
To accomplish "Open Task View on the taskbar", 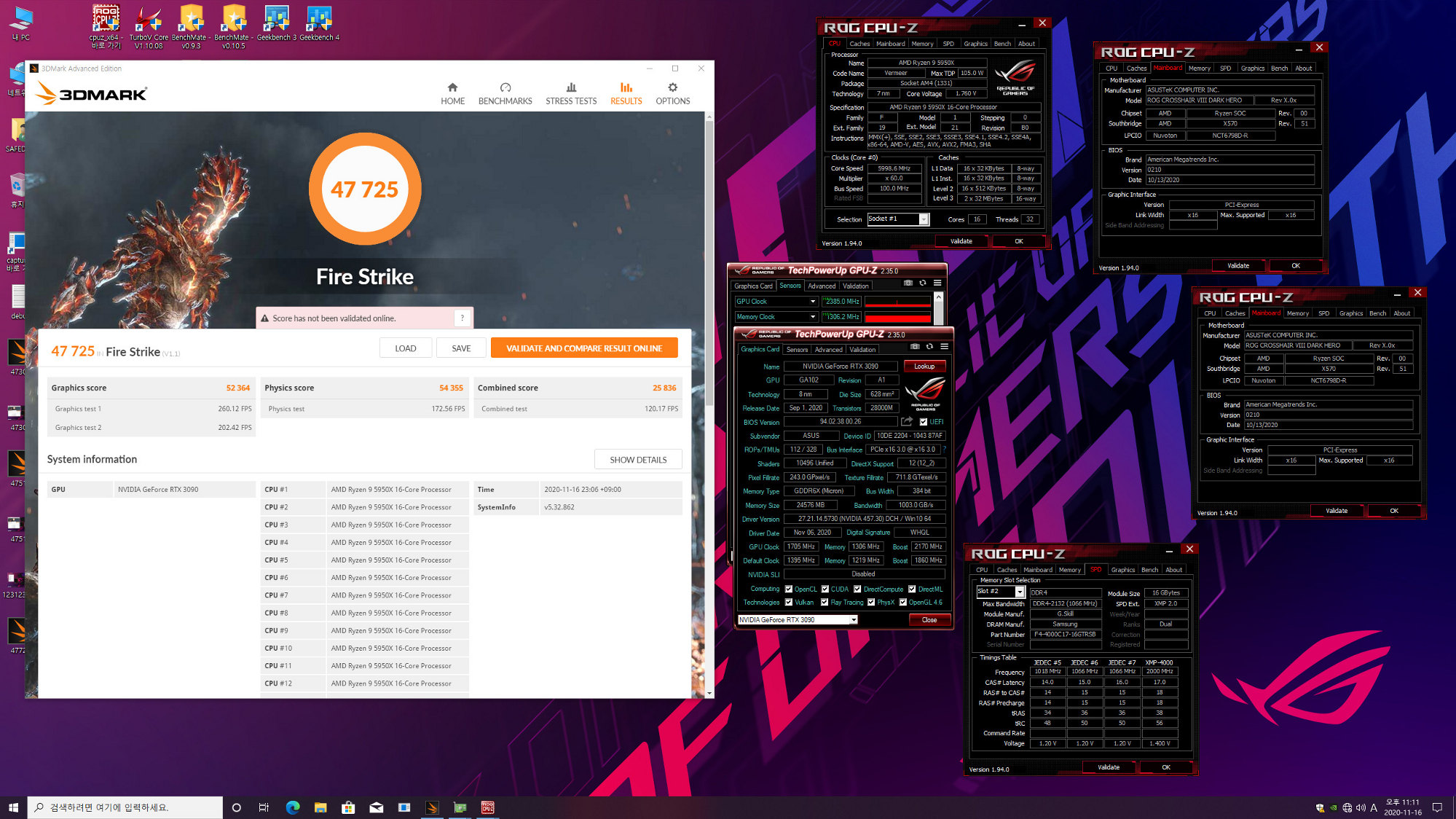I will point(264,807).
